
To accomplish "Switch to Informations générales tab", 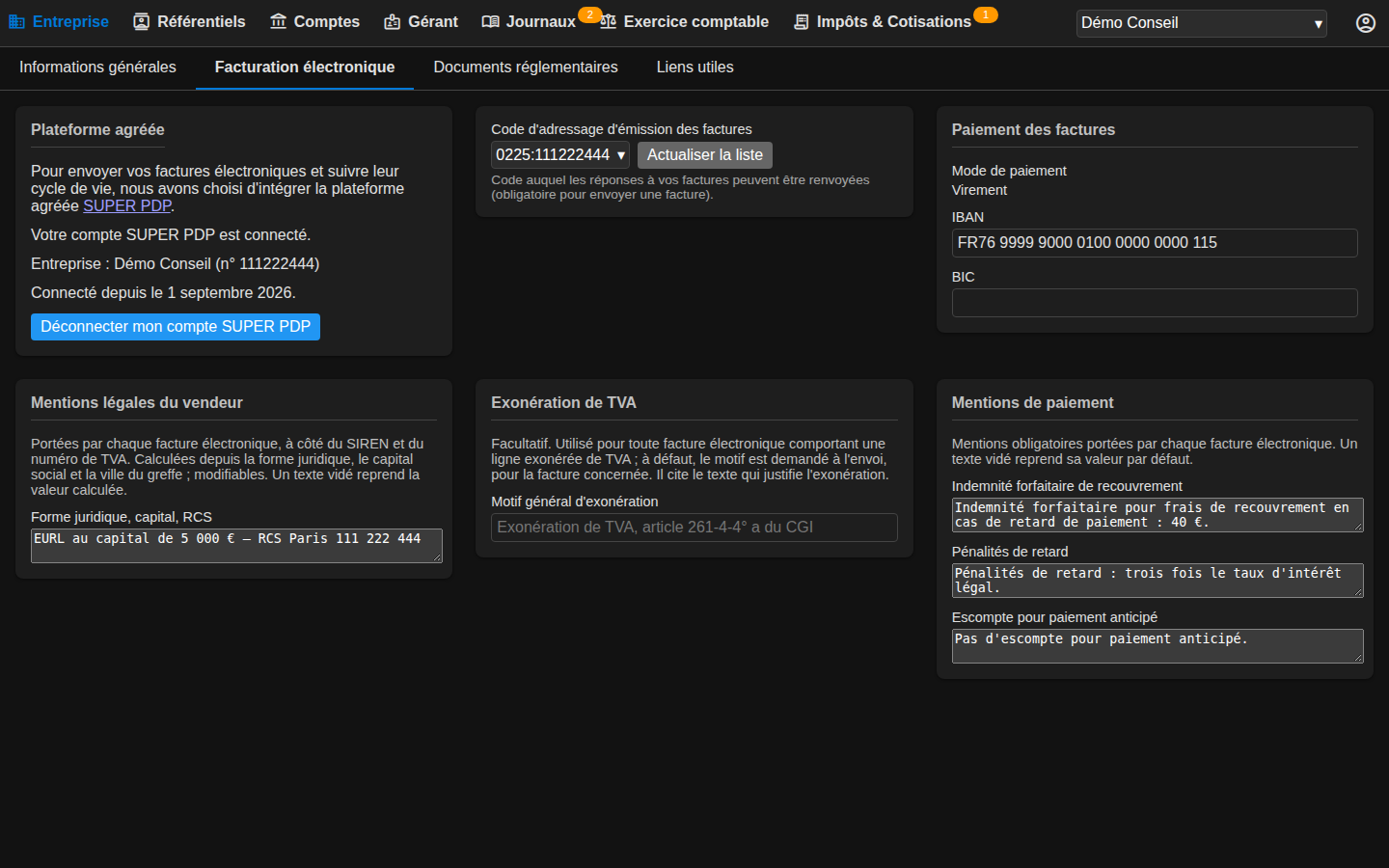I will (97, 68).
